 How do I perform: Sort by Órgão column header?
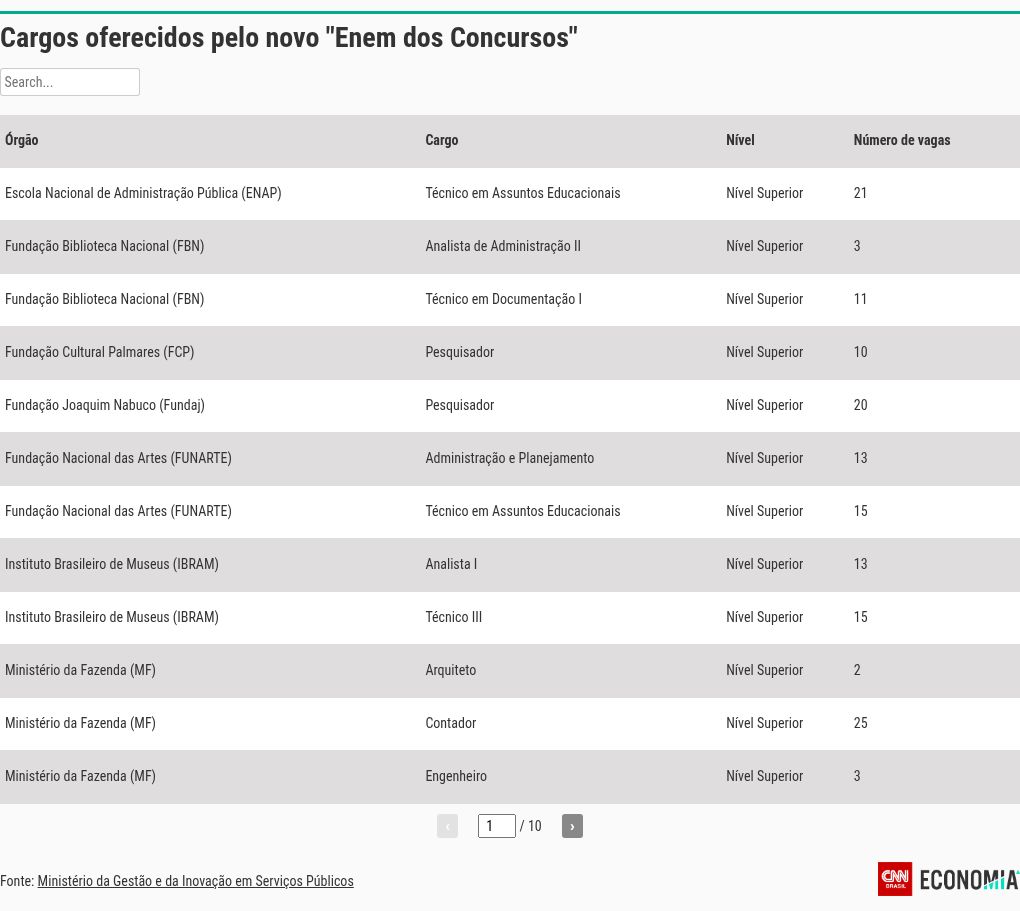(x=21, y=140)
